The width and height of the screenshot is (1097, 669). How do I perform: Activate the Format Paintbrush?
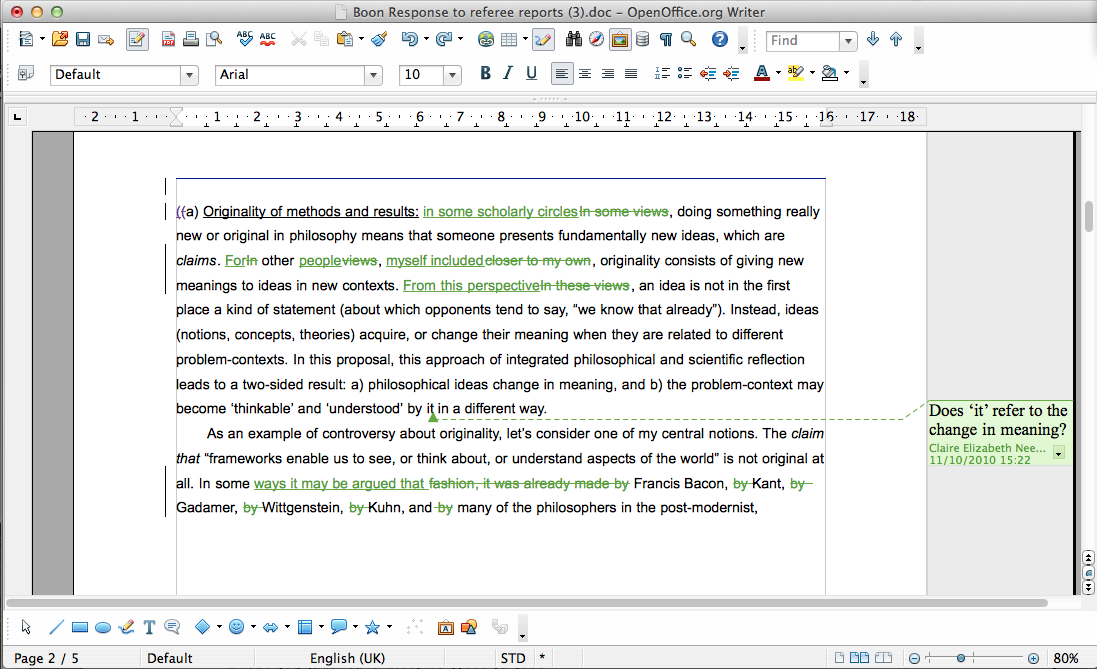click(379, 39)
